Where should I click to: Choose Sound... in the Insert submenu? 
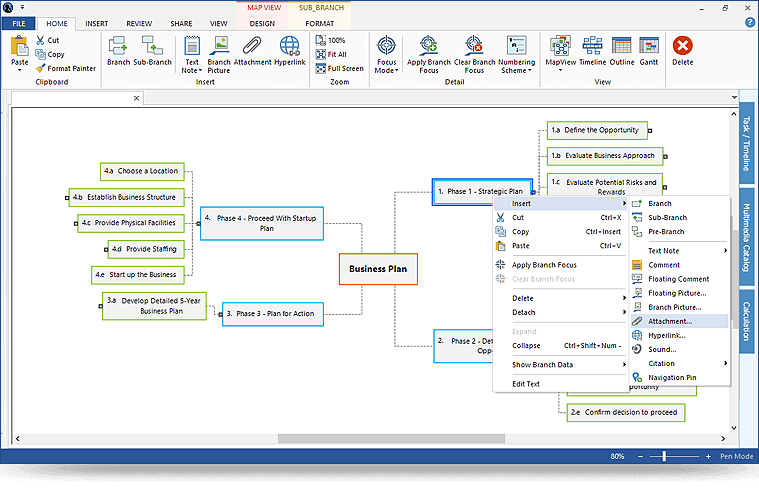[680, 349]
